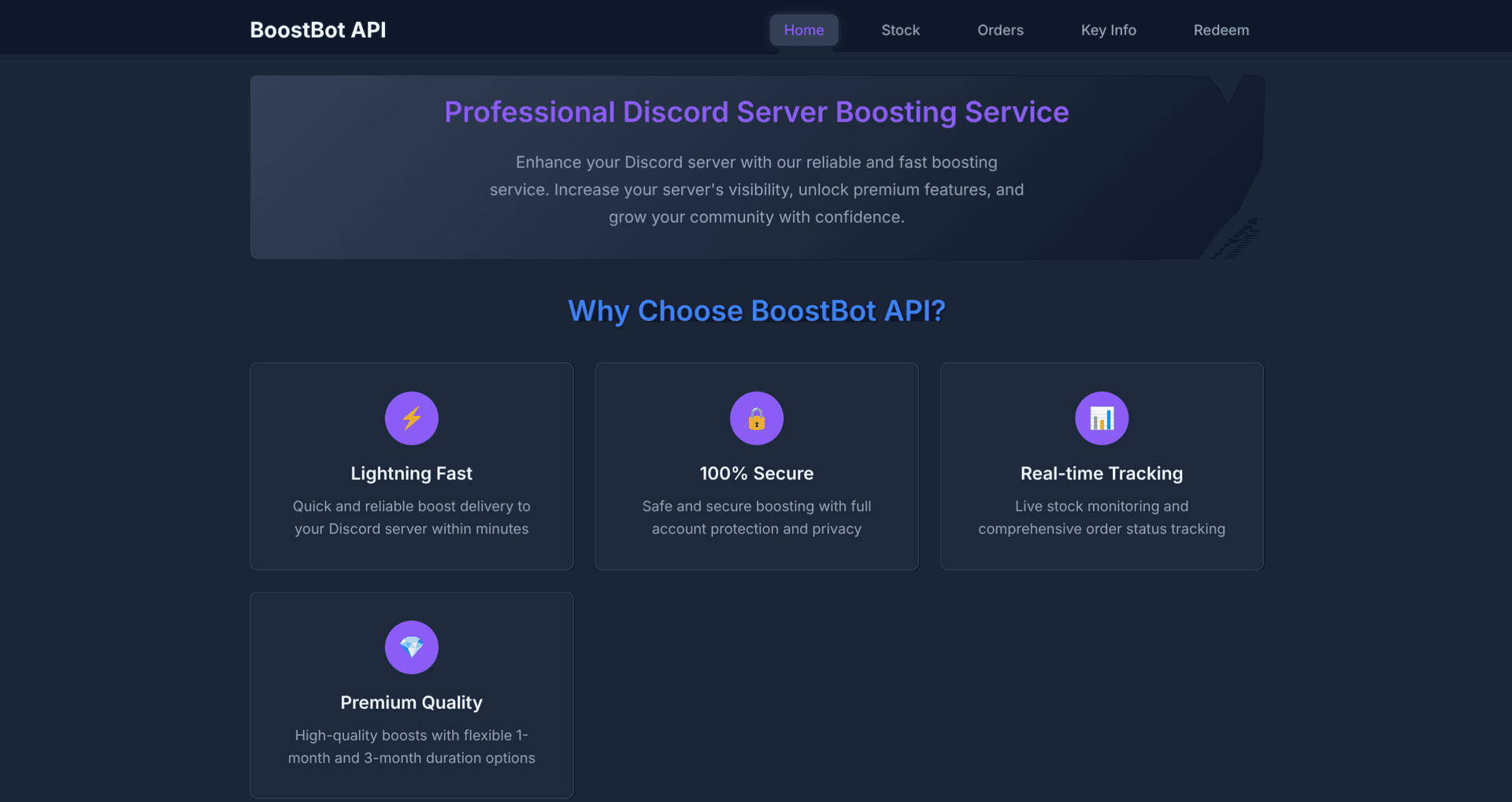
Task: Switch to the Stock tab
Action: tap(899, 30)
